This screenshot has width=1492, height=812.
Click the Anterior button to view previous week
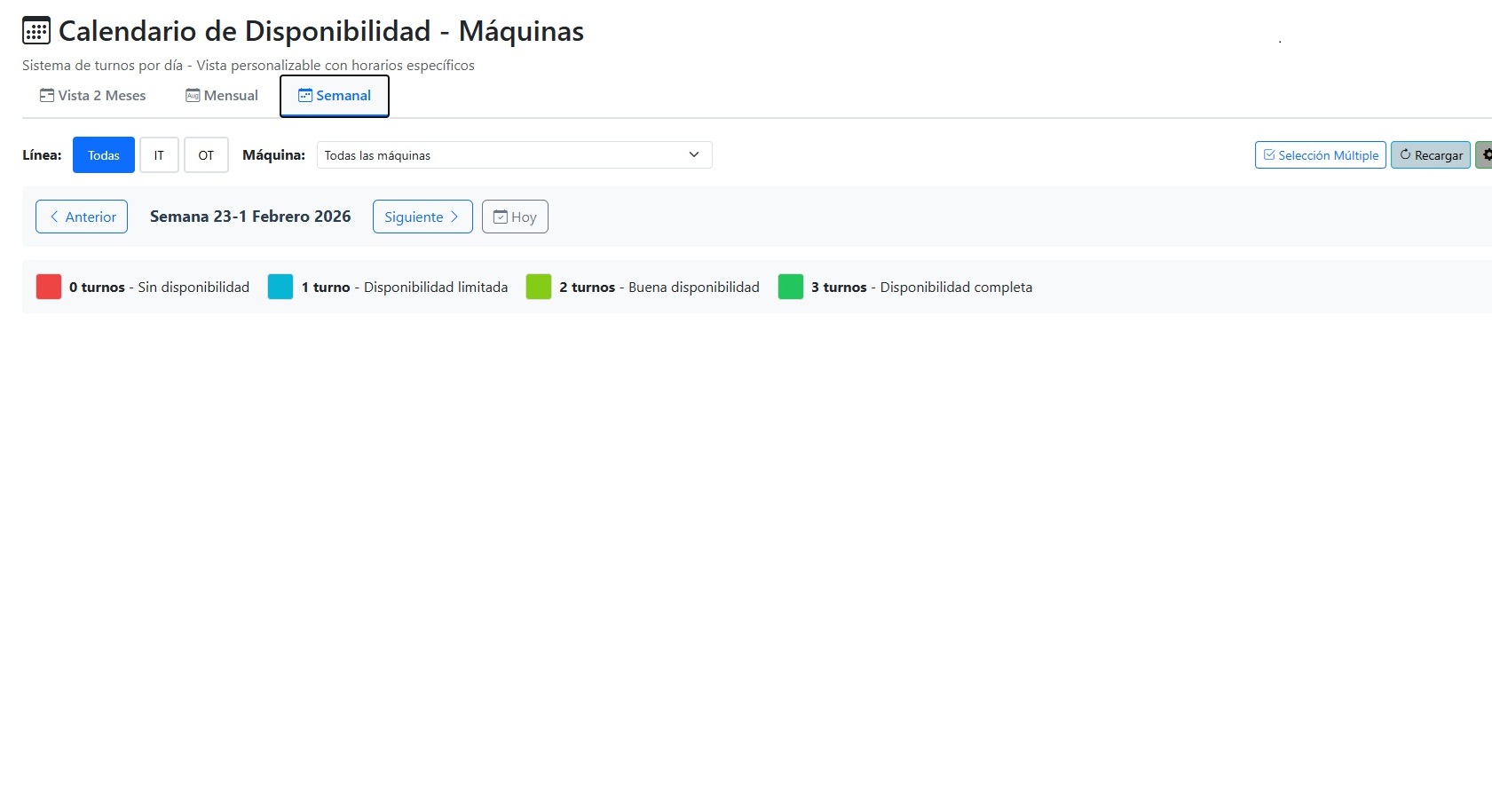81,216
